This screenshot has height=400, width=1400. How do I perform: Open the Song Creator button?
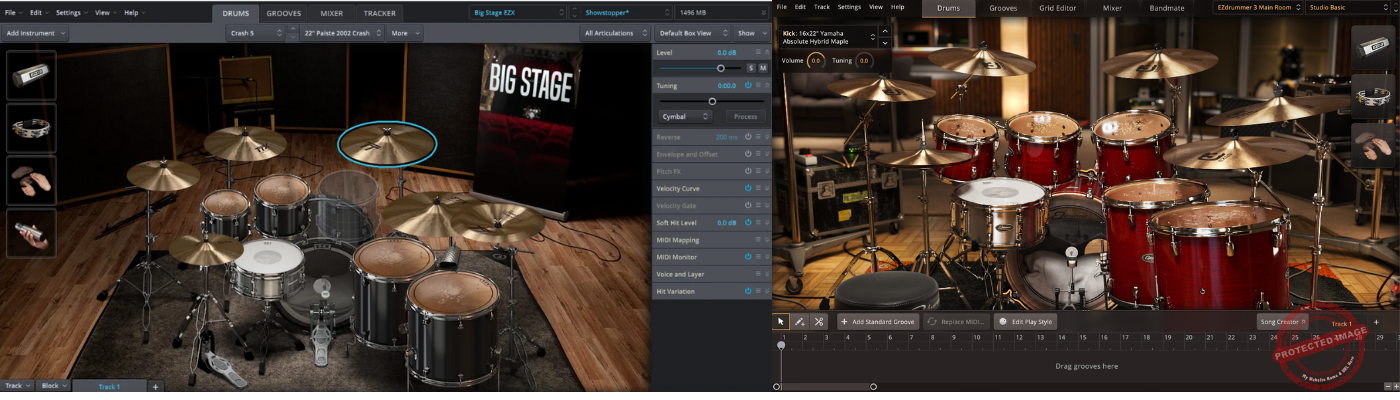pyautogui.click(x=1283, y=322)
